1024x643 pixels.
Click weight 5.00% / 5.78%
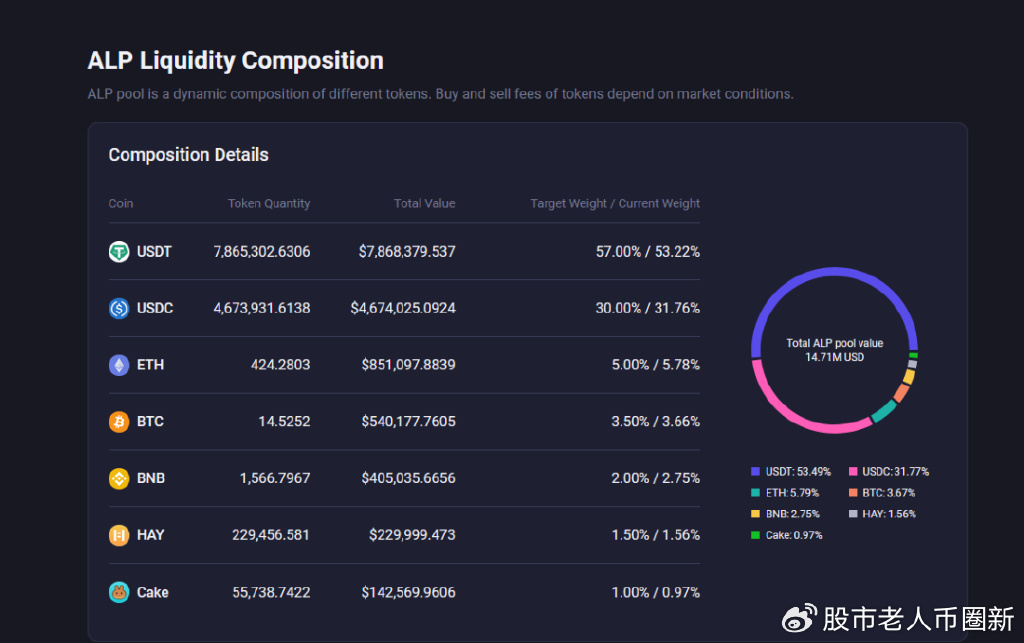point(656,365)
